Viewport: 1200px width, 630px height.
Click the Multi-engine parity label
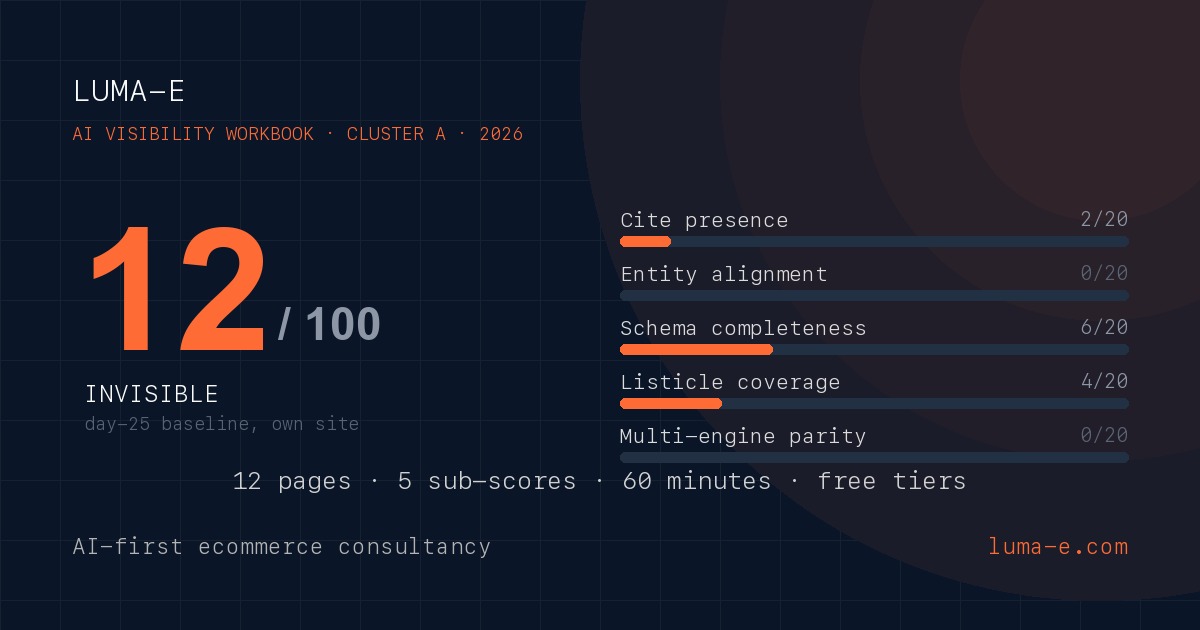[743, 437]
